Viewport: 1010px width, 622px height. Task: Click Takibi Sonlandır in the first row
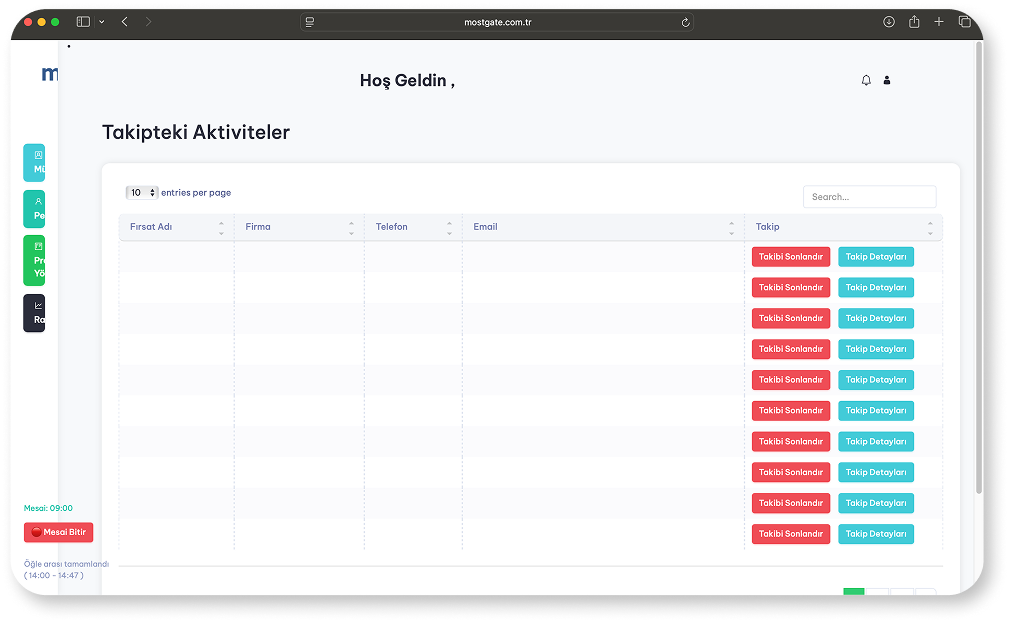click(x=790, y=257)
